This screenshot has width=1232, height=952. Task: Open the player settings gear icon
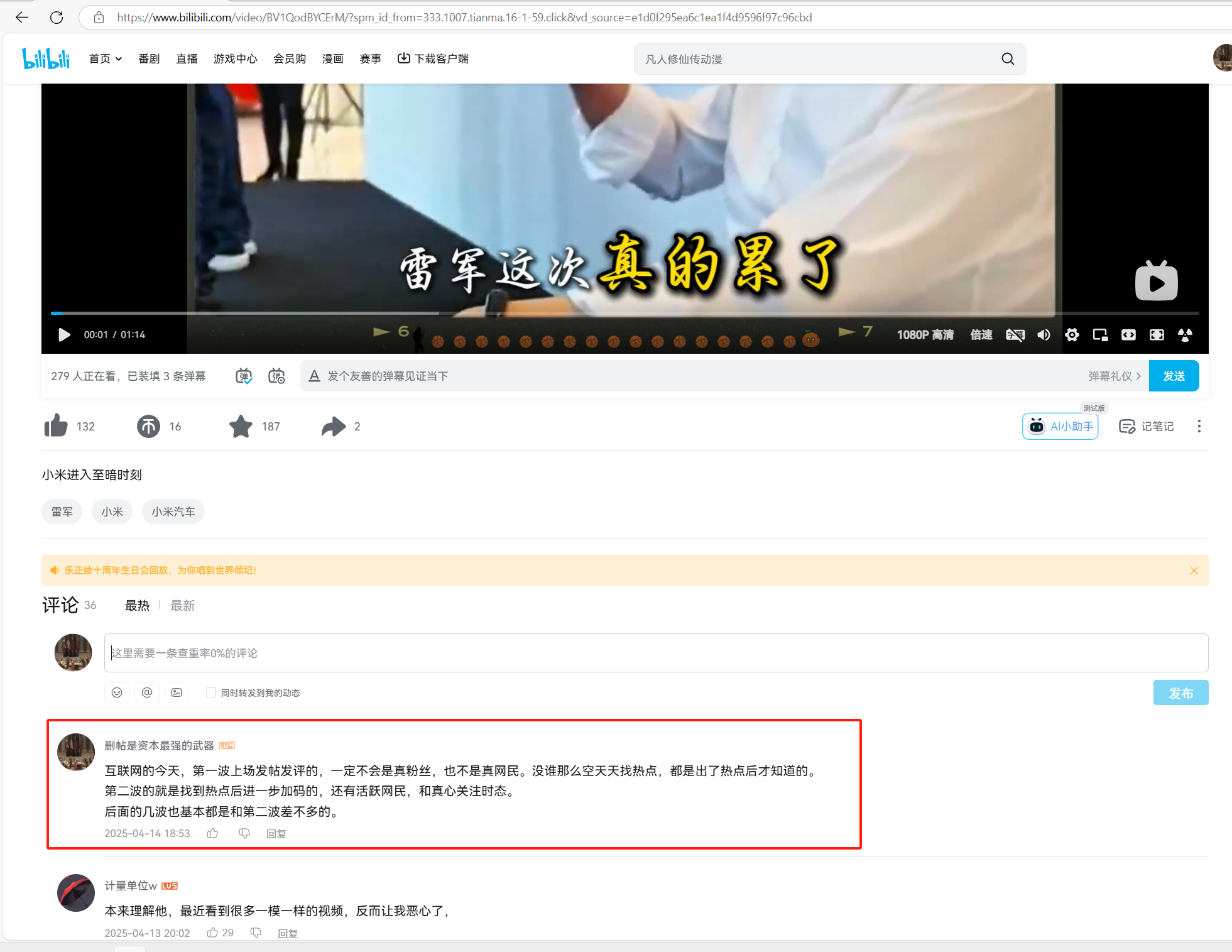coord(1072,335)
